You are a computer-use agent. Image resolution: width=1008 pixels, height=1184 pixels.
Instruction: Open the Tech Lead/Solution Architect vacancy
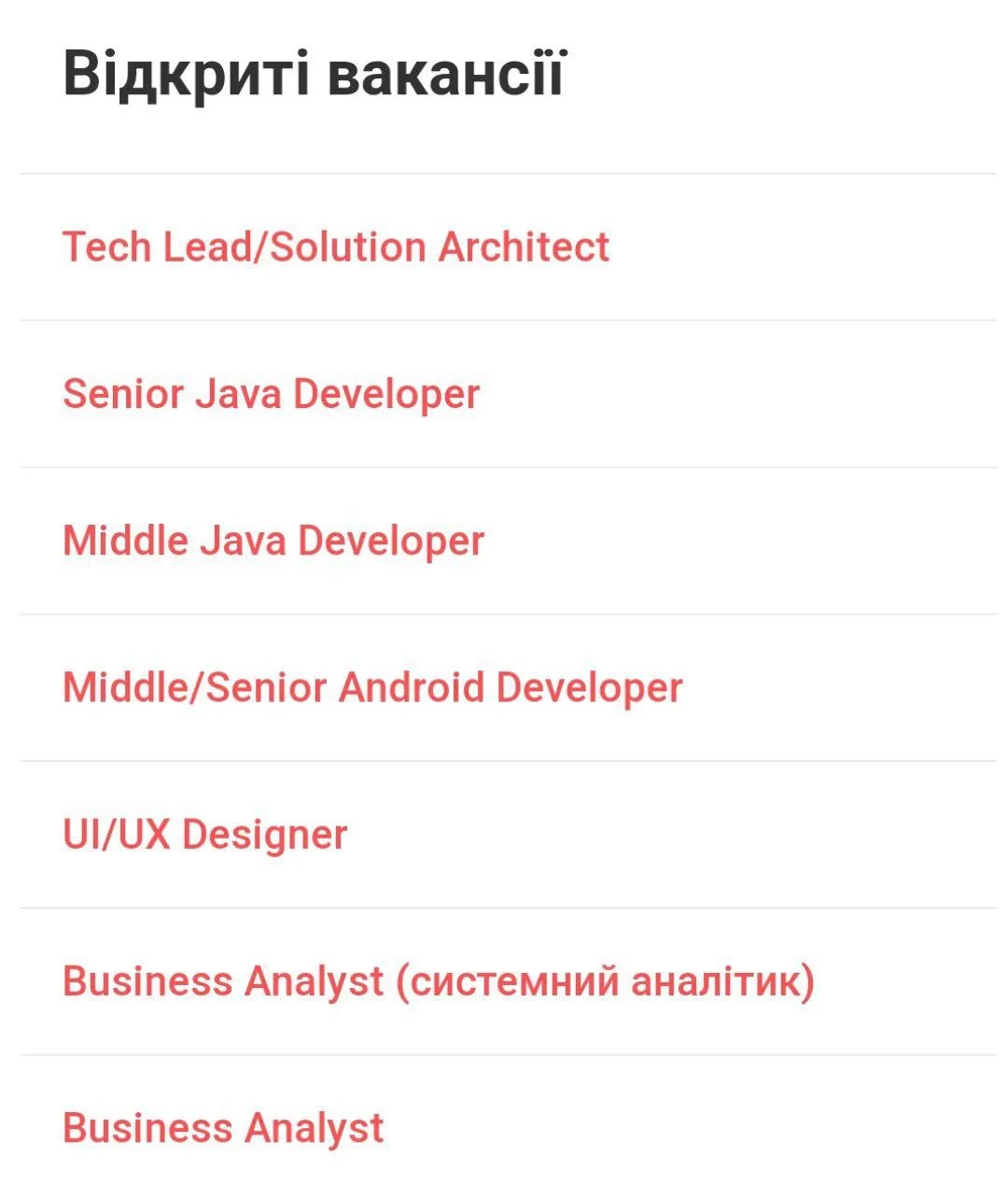pos(335,247)
